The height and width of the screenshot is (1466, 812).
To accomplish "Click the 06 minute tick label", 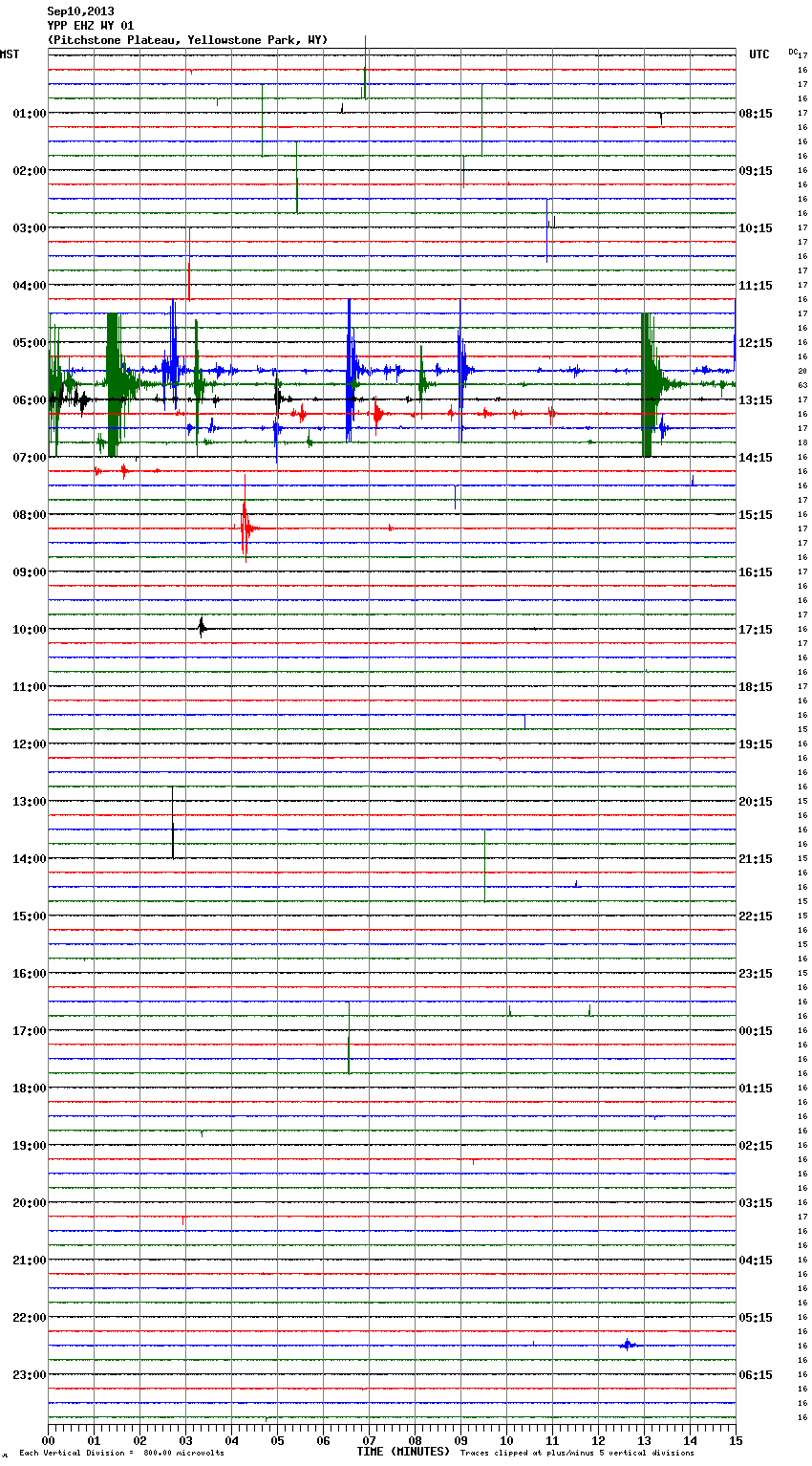I will pyautogui.click(x=323, y=1439).
